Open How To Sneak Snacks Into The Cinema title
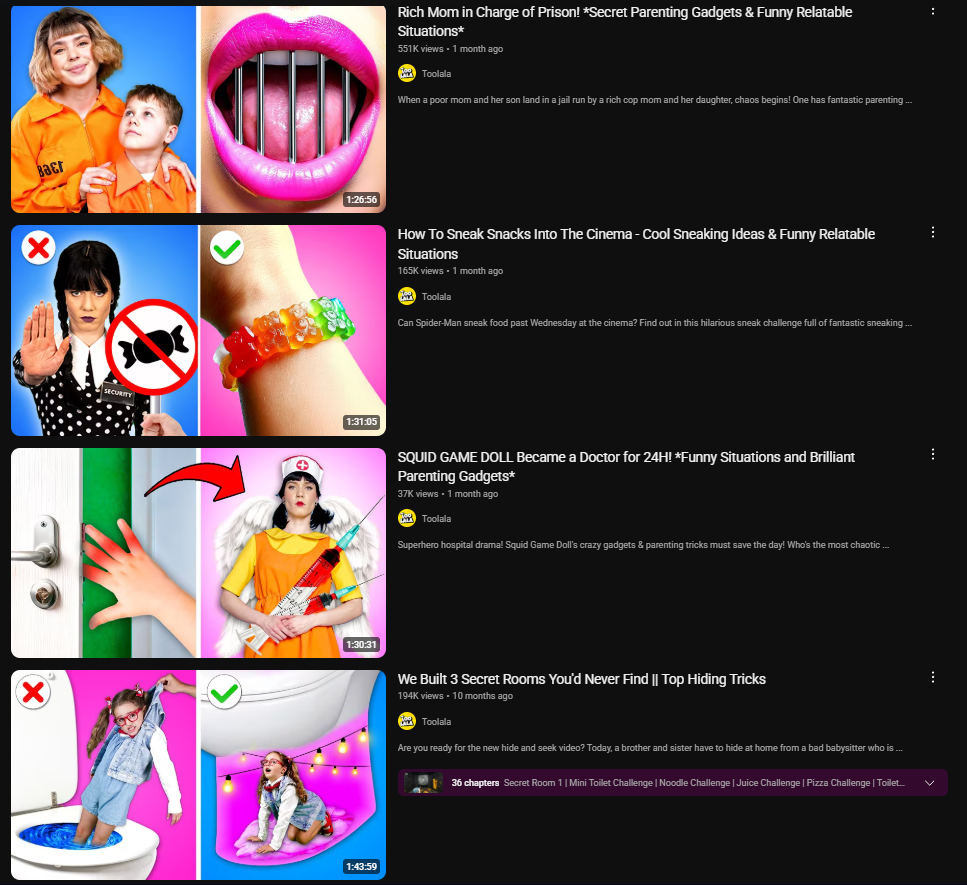 pos(636,244)
